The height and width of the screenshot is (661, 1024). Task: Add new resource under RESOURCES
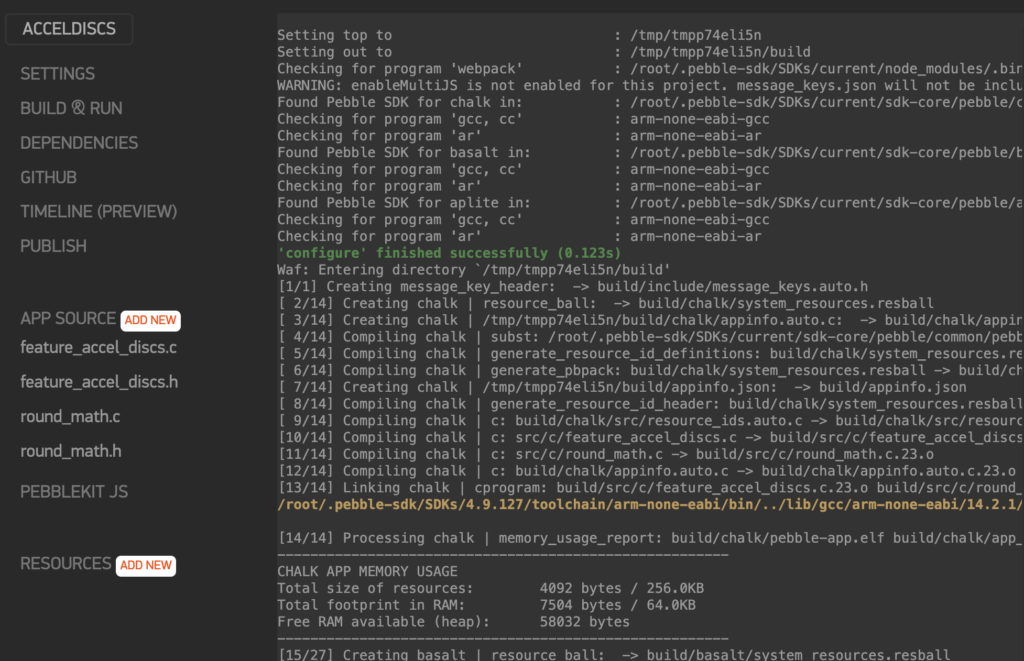point(146,565)
